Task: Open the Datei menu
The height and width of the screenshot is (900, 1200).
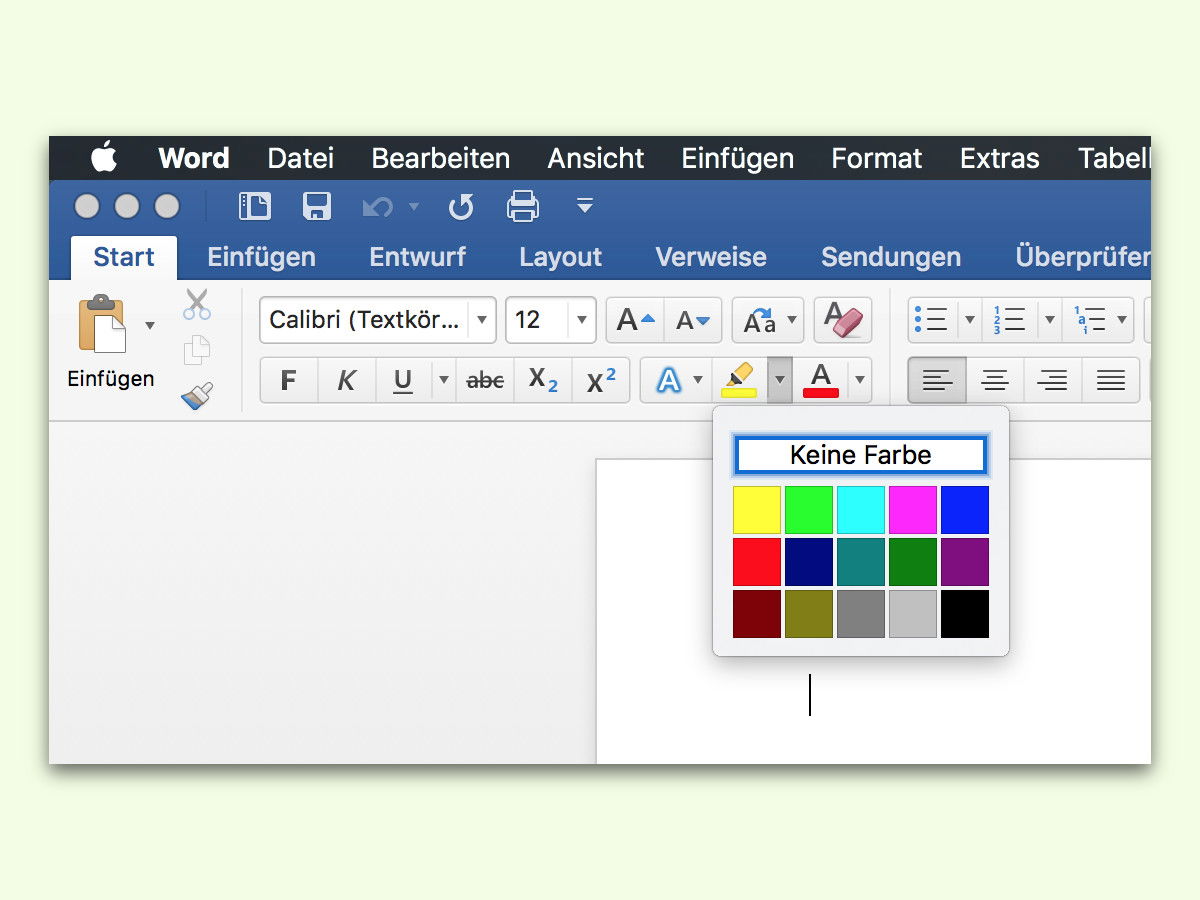Action: (301, 158)
